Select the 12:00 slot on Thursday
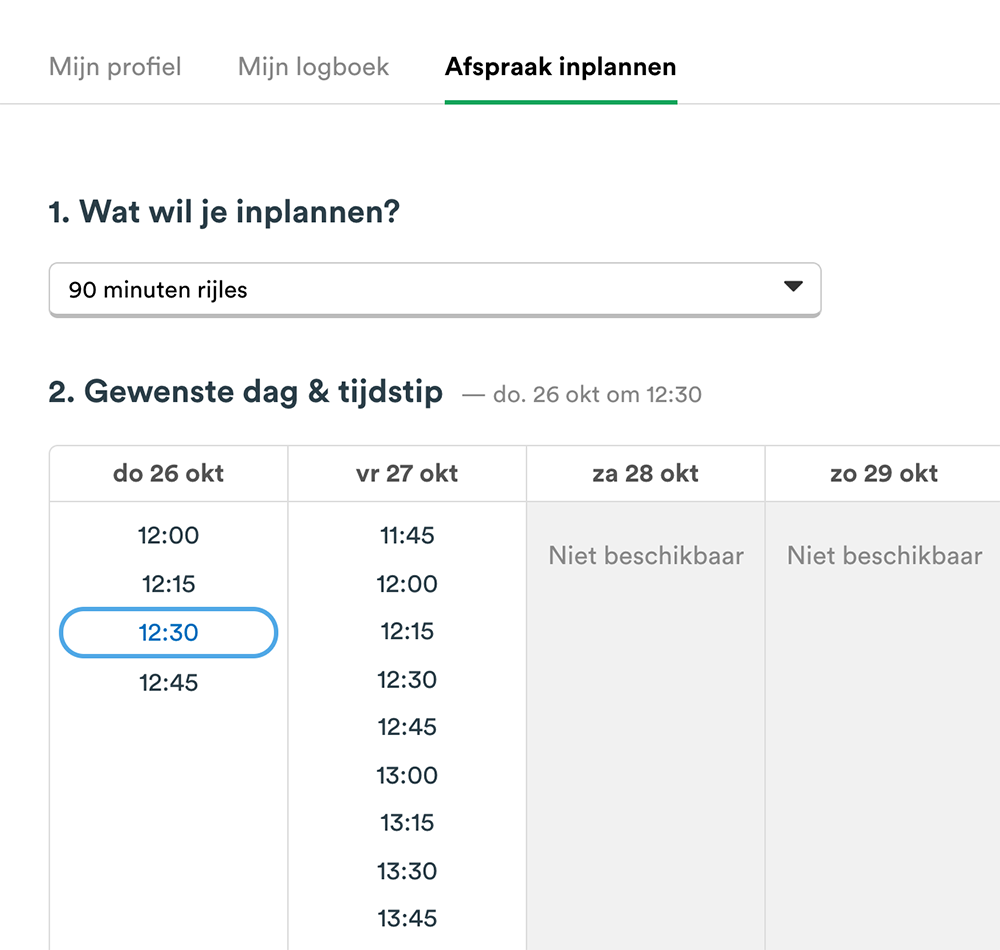This screenshot has height=950, width=1000. coord(167,535)
